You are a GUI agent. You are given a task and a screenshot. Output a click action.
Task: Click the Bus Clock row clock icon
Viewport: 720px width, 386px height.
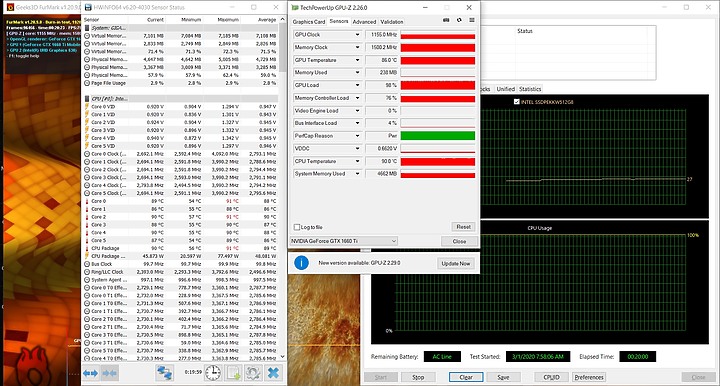[x=87, y=264]
